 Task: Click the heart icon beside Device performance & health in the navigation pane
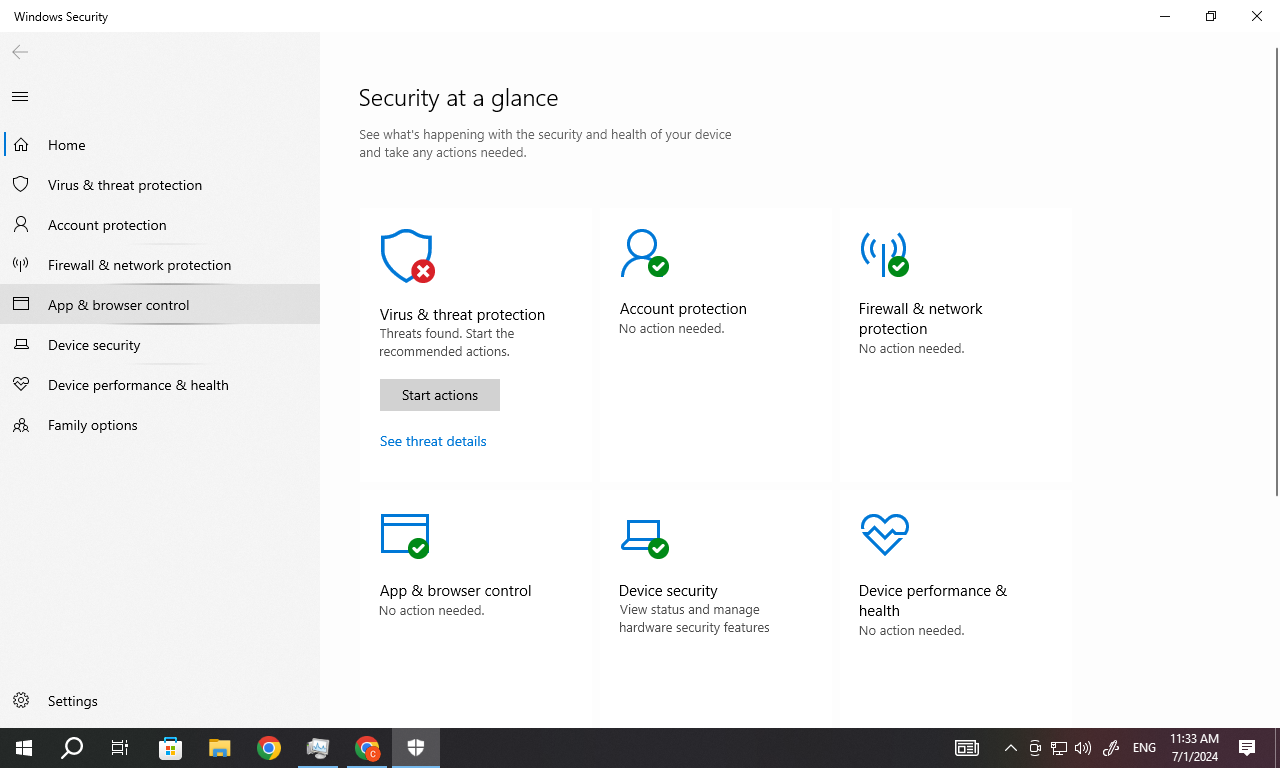pyautogui.click(x=20, y=385)
